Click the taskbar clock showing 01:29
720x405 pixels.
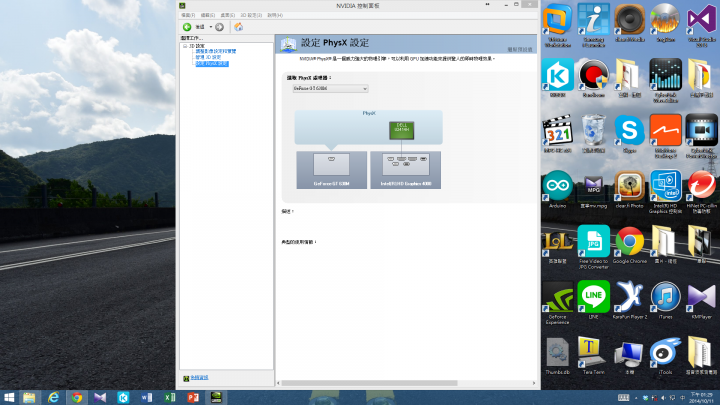[701, 398]
